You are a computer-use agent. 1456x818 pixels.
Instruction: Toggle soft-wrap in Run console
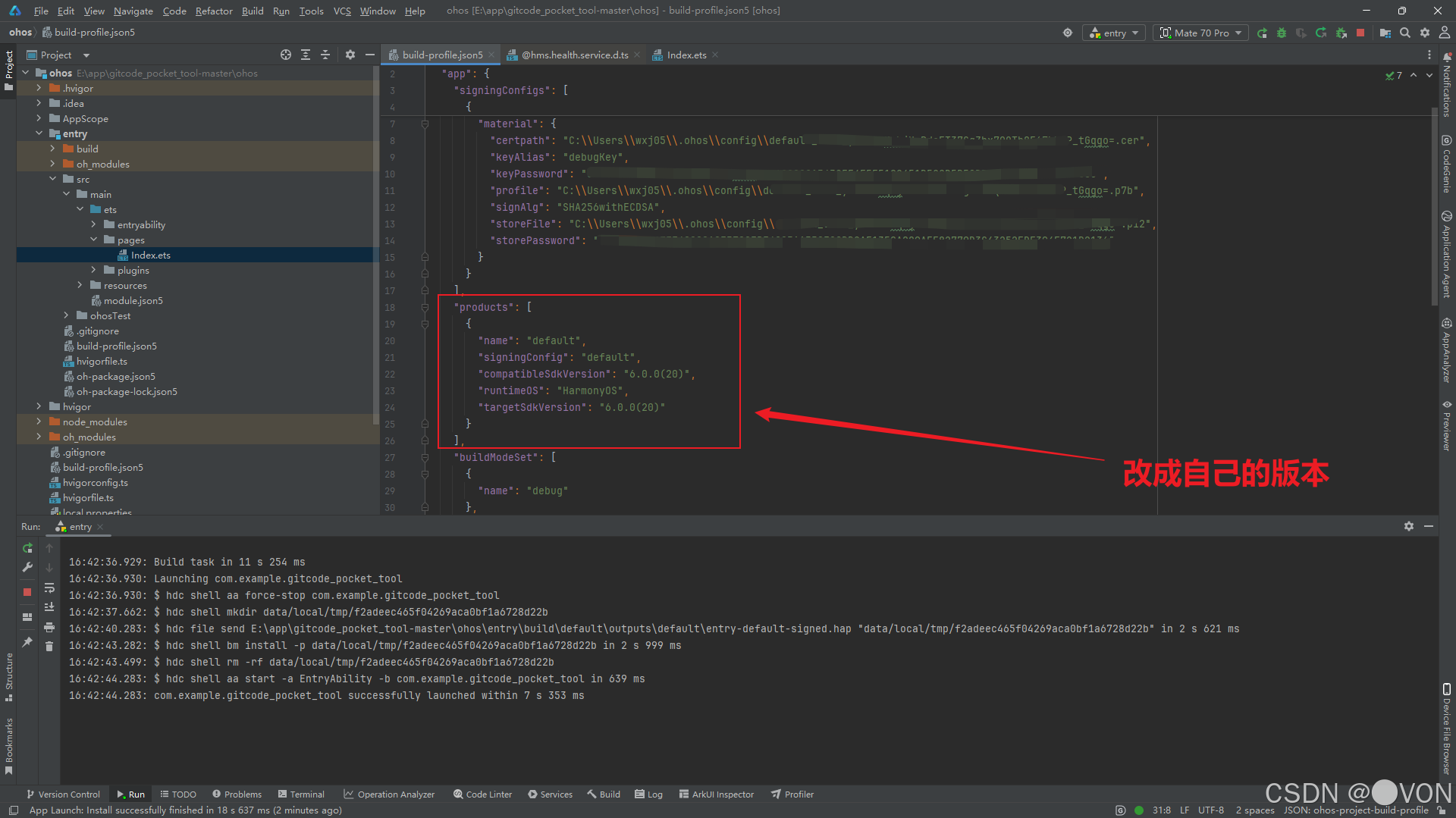pos(49,588)
